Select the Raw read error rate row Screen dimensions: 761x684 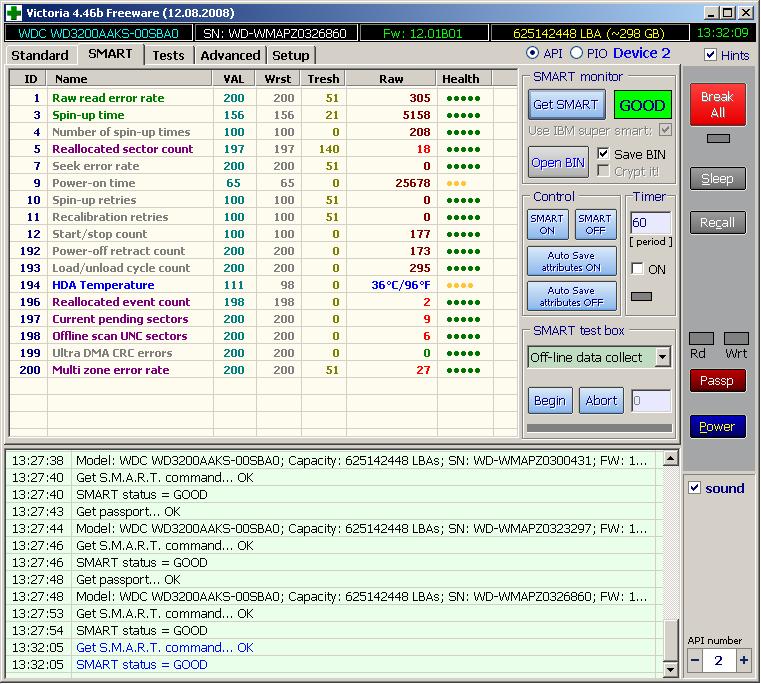264,98
